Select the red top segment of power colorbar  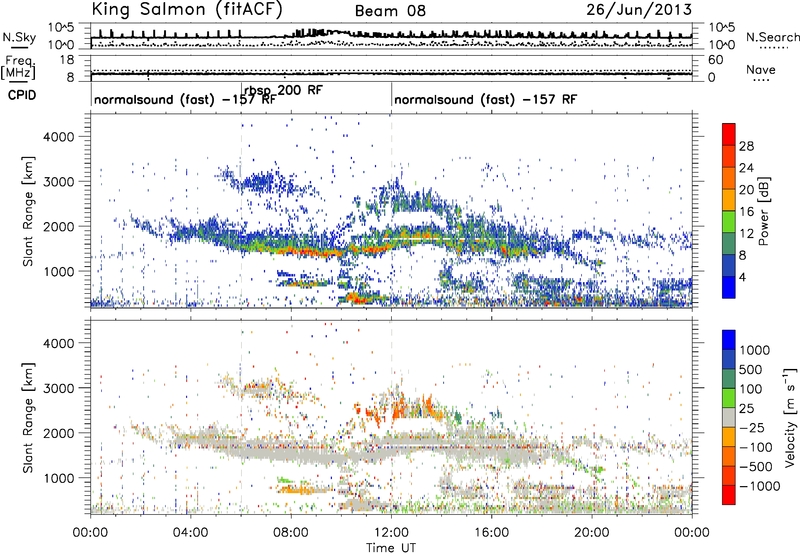[x=729, y=135]
